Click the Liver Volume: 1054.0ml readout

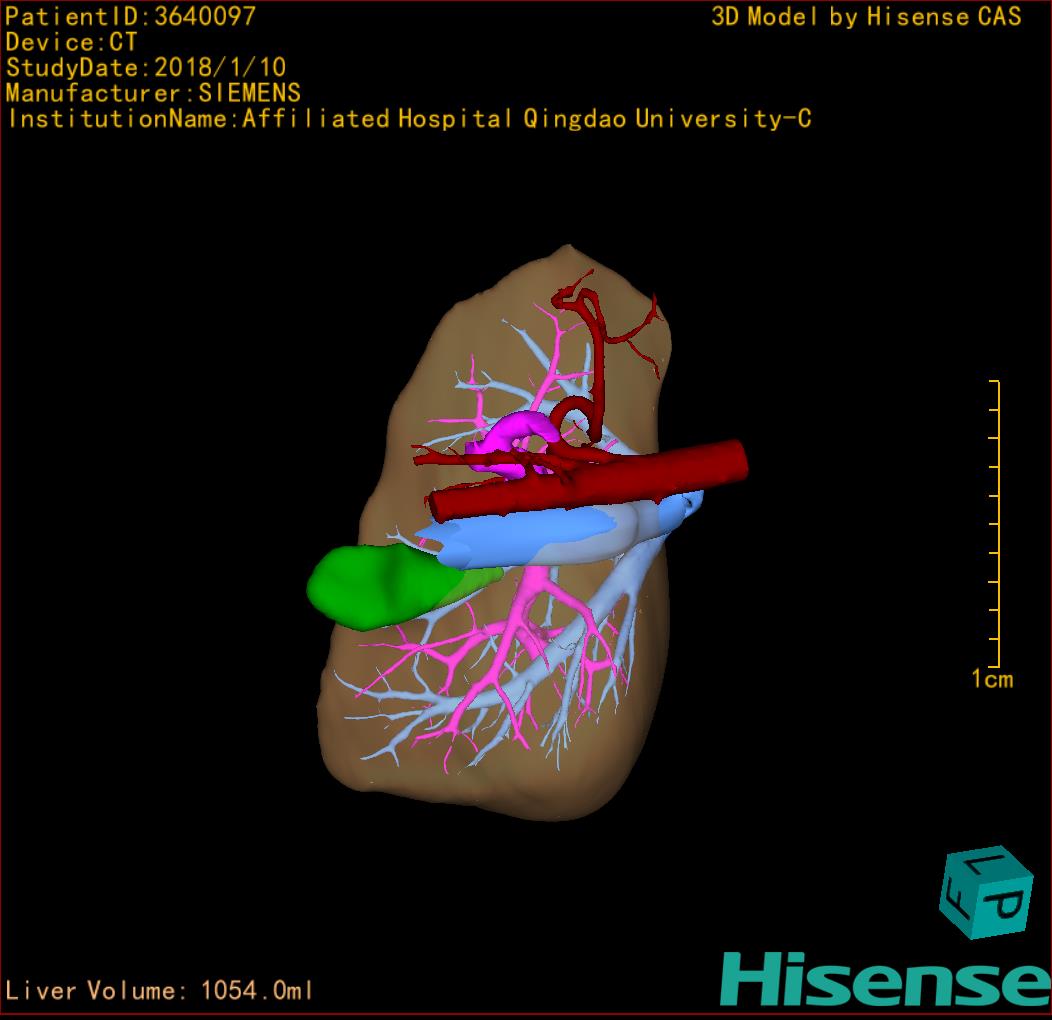pos(160,991)
